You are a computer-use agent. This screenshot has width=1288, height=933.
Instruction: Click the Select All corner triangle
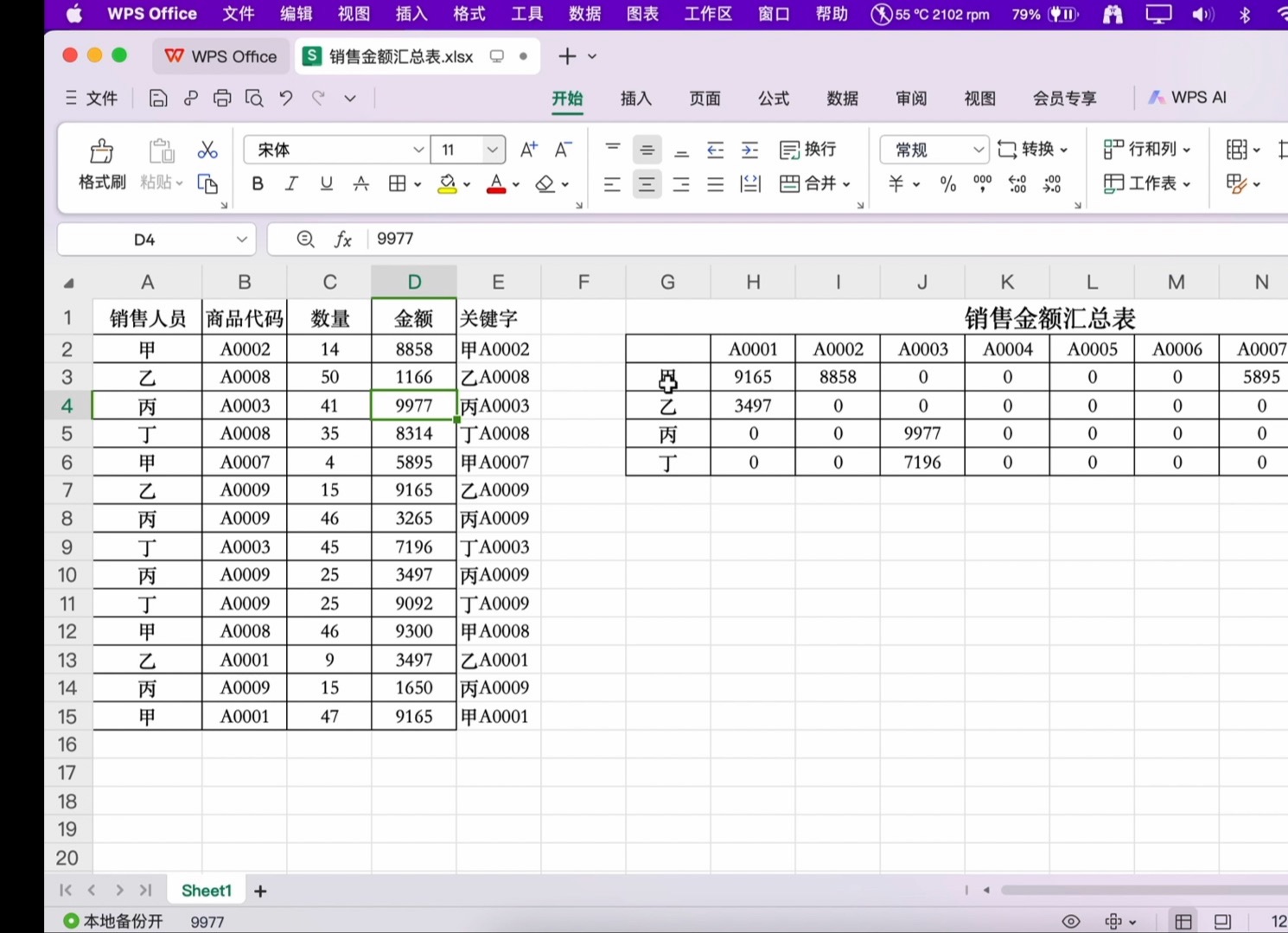point(69,283)
